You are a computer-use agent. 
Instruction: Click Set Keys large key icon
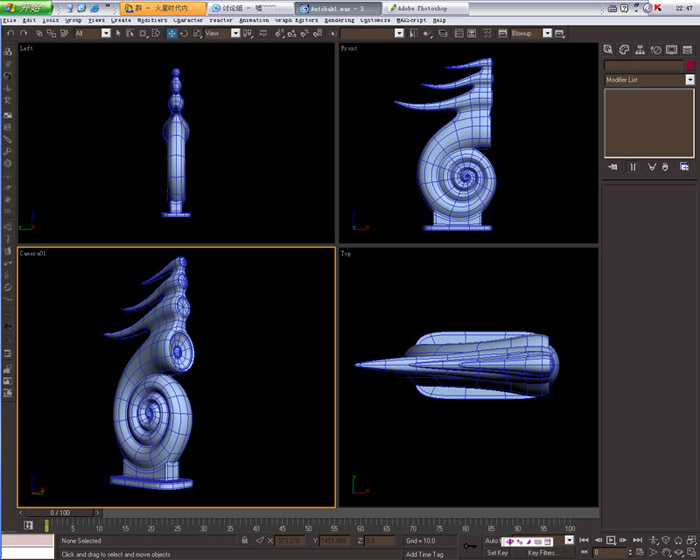click(x=470, y=546)
